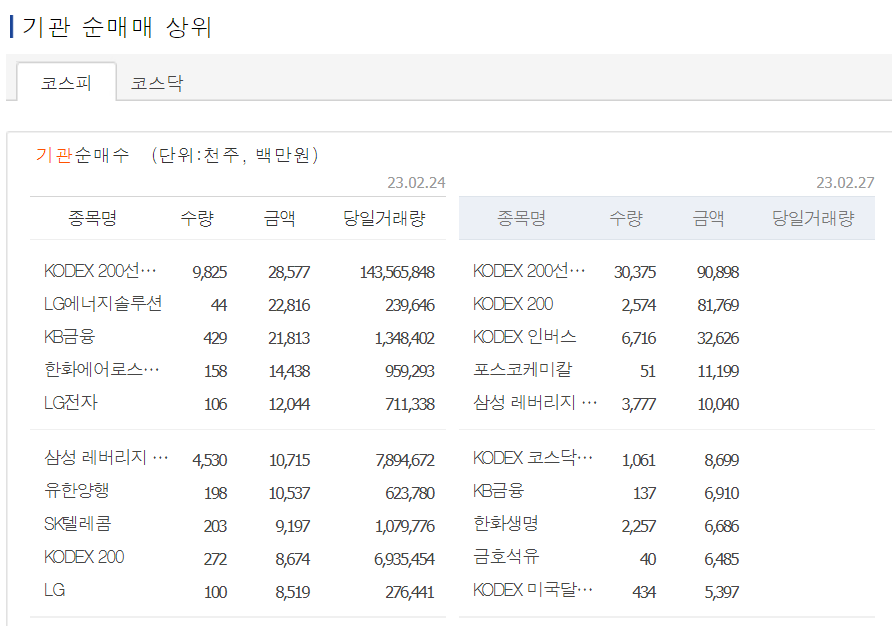Viewport: 892px width, 626px height.
Task: Click amount value 8,699
Action: coord(721,460)
